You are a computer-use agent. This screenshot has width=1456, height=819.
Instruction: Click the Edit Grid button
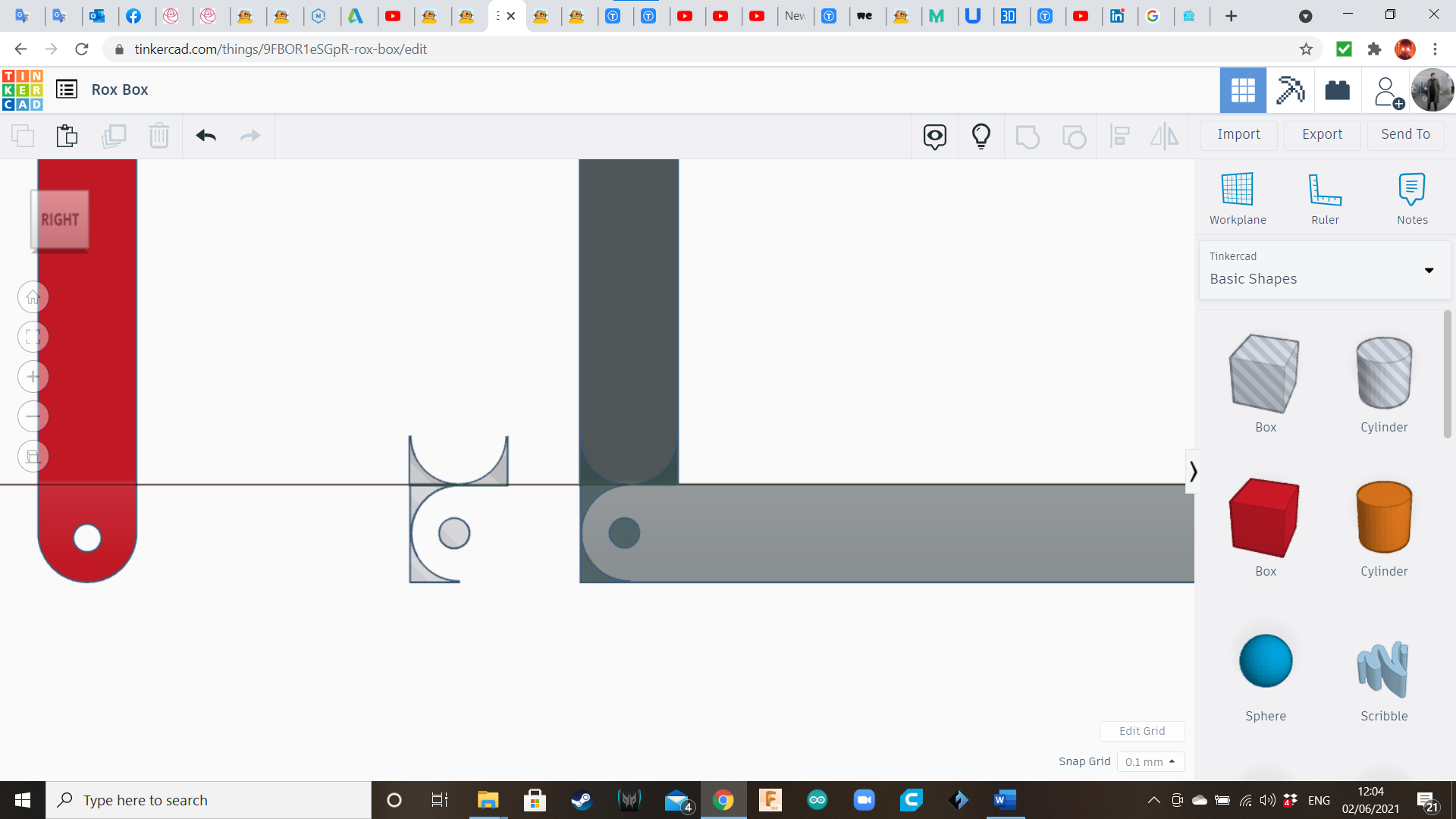tap(1142, 731)
